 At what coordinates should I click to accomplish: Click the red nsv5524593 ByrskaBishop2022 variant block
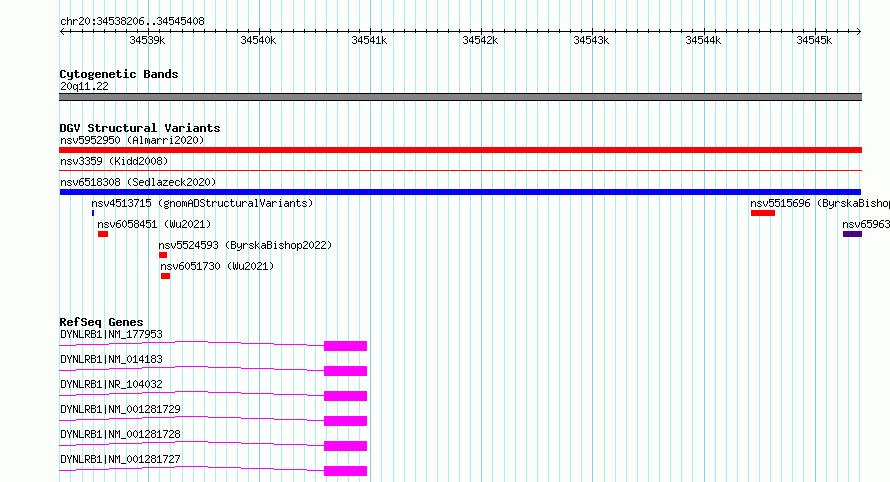(x=163, y=255)
